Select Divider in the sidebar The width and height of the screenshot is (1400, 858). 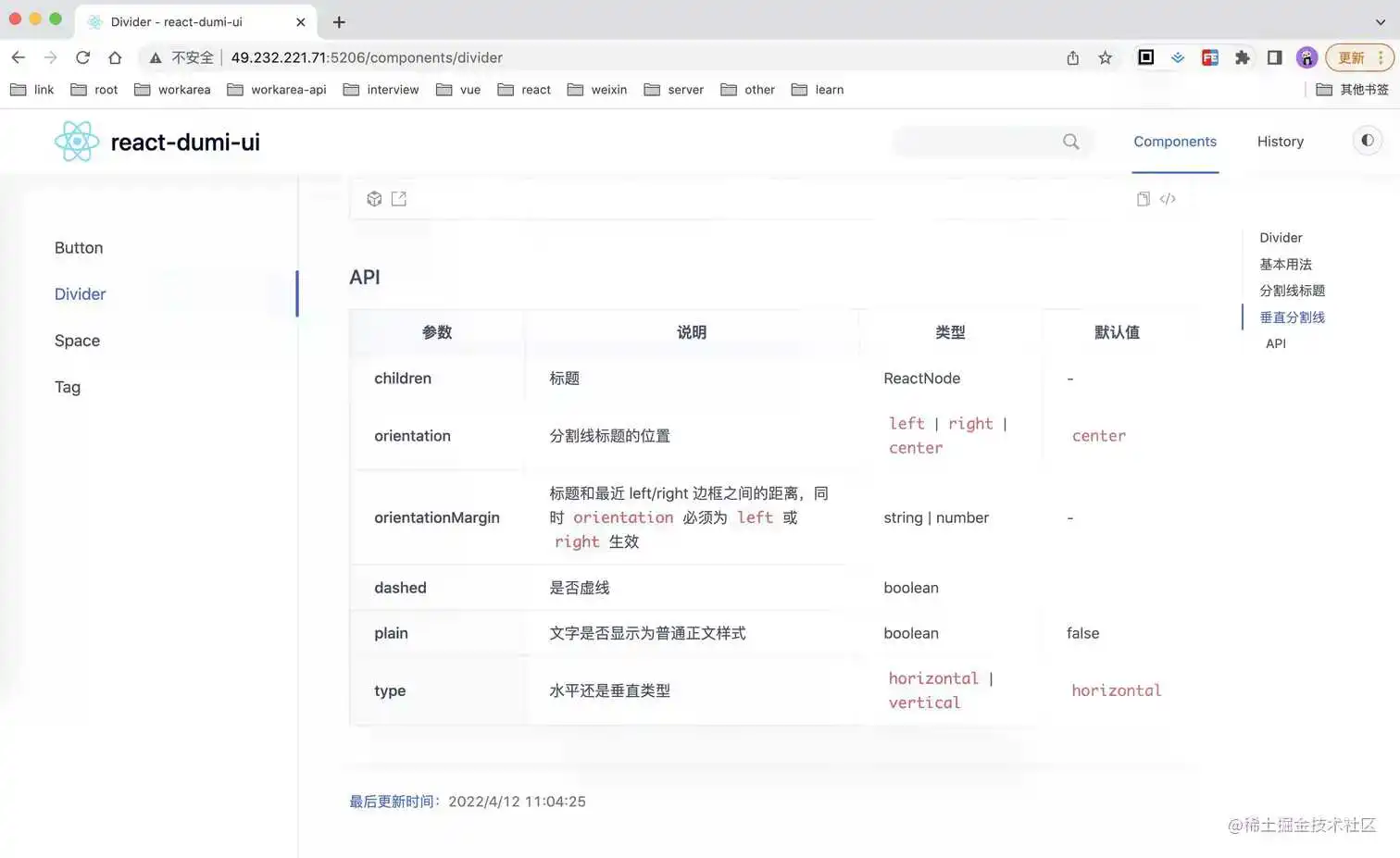coord(81,294)
